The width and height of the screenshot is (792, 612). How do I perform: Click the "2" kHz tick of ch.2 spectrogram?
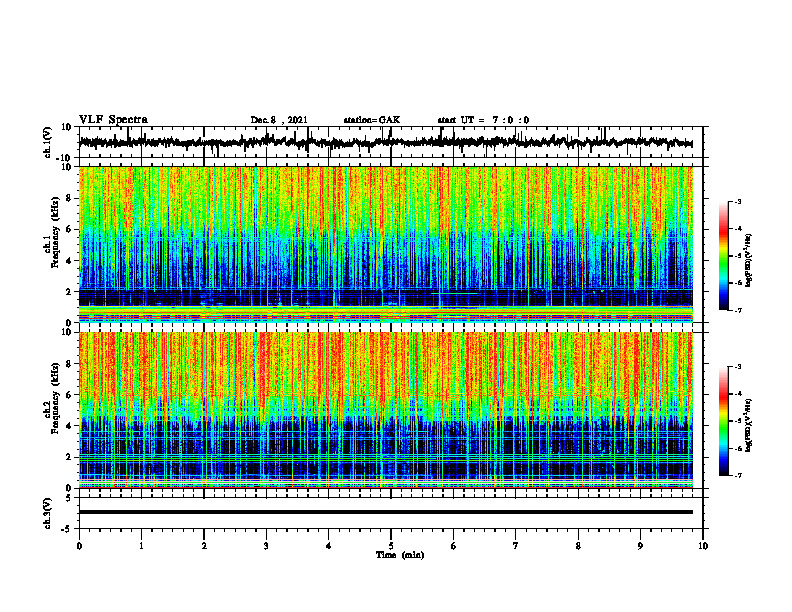pyautogui.click(x=69, y=457)
